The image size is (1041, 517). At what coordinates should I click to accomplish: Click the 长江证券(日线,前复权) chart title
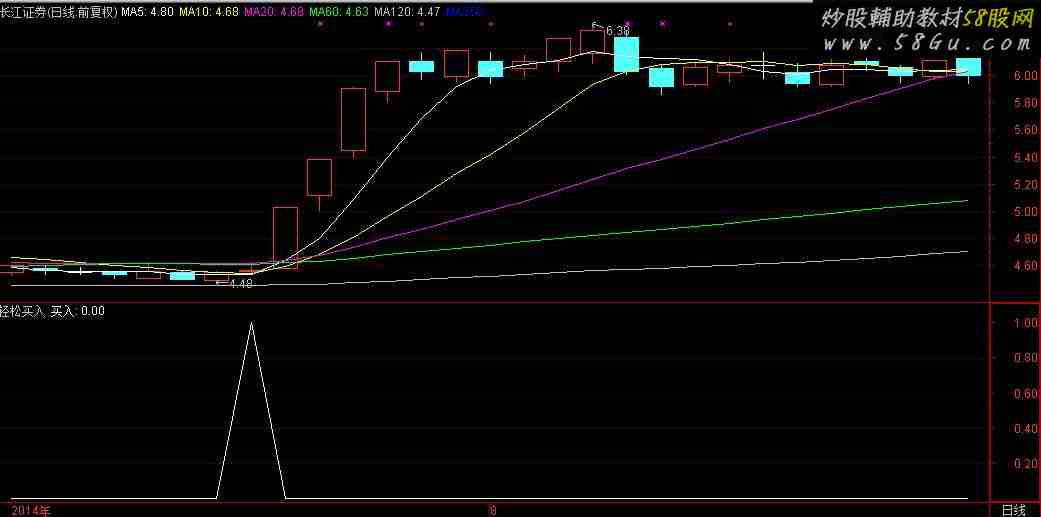pyautogui.click(x=60, y=11)
